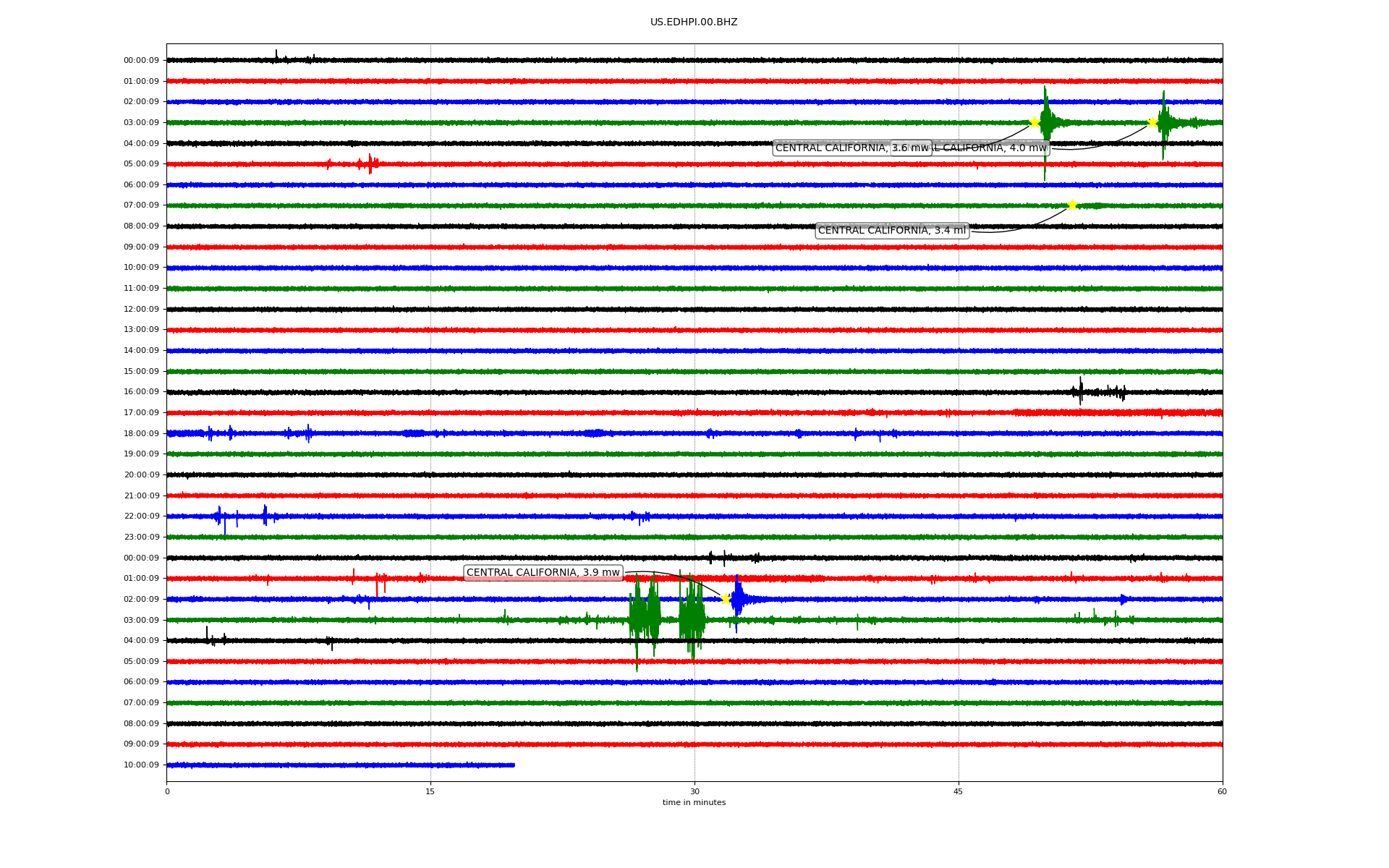Click the plot title US.EDHPI.00.BHZ

[693, 22]
